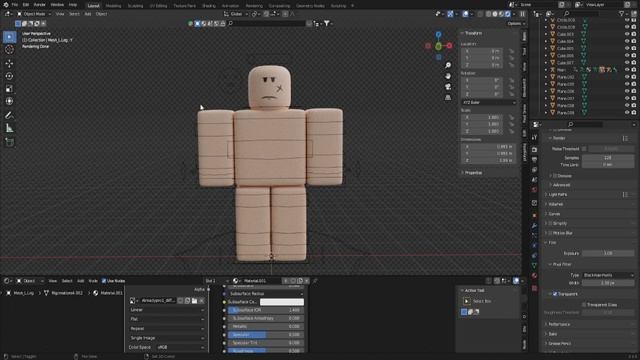This screenshot has width=640, height=360.
Task: Open the Material properties tab
Action: click(x=534, y=276)
